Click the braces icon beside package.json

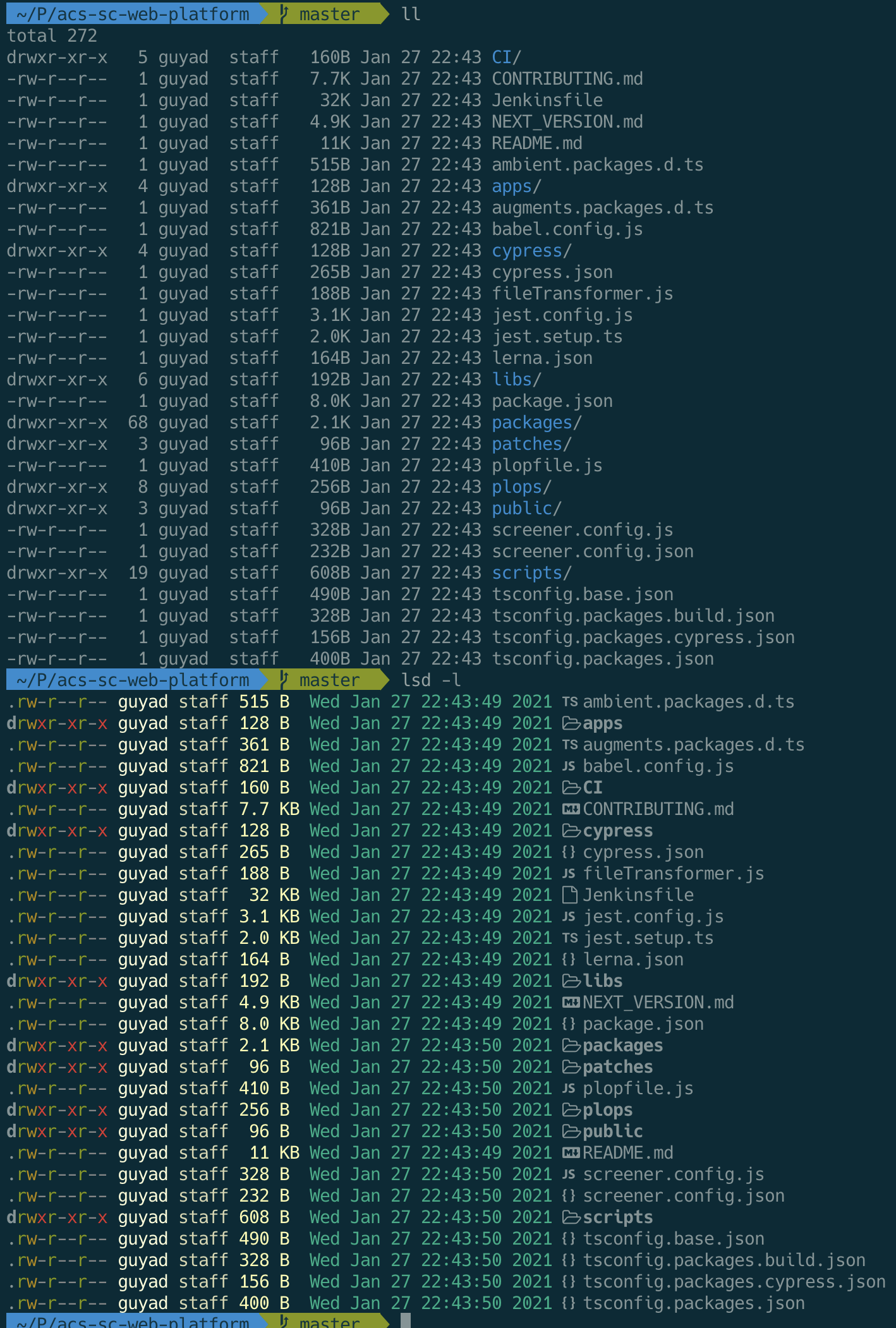pyautogui.click(x=569, y=1024)
